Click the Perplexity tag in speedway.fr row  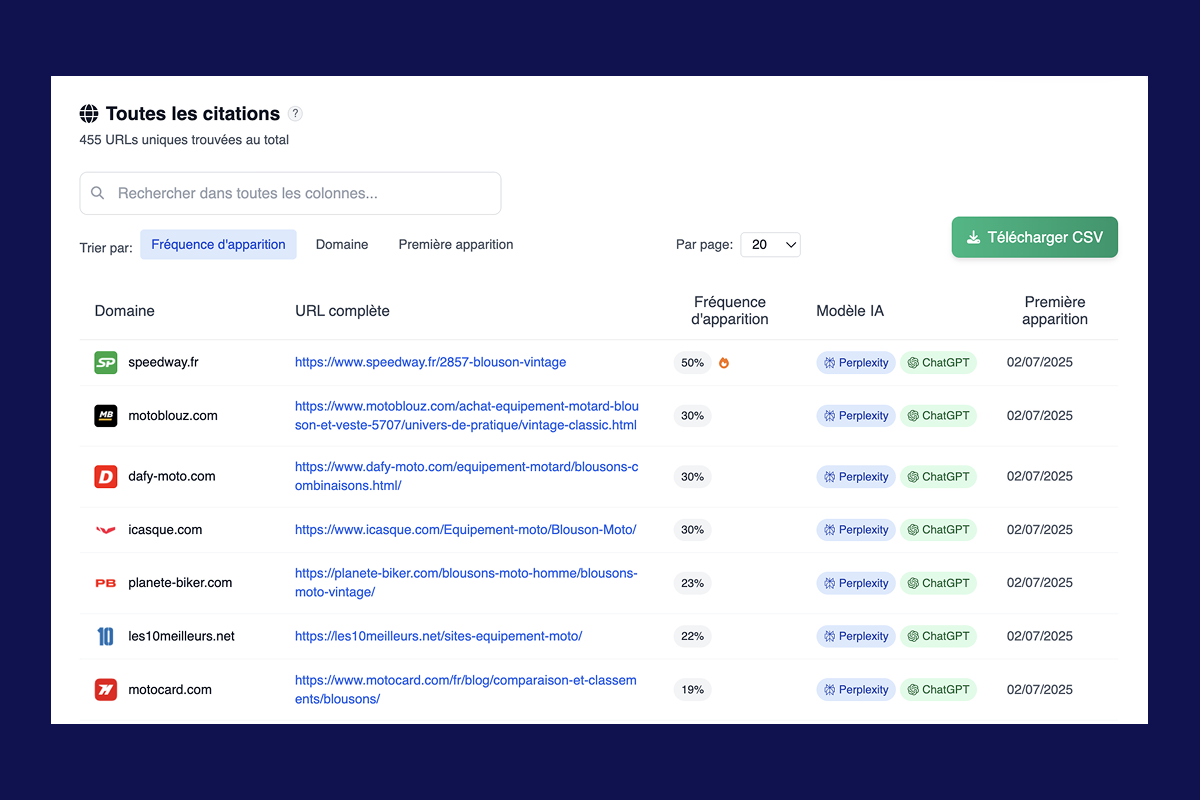point(855,363)
